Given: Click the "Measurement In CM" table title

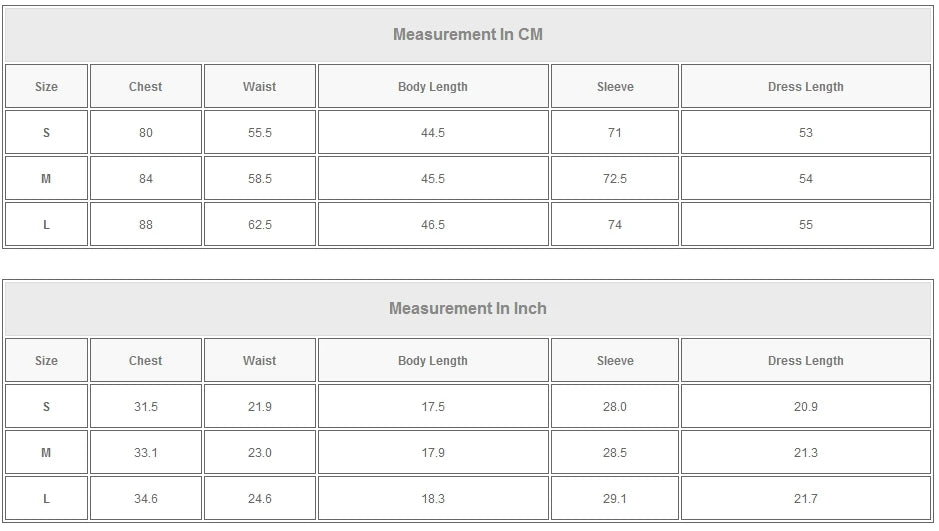Looking at the screenshot, I should [467, 35].
